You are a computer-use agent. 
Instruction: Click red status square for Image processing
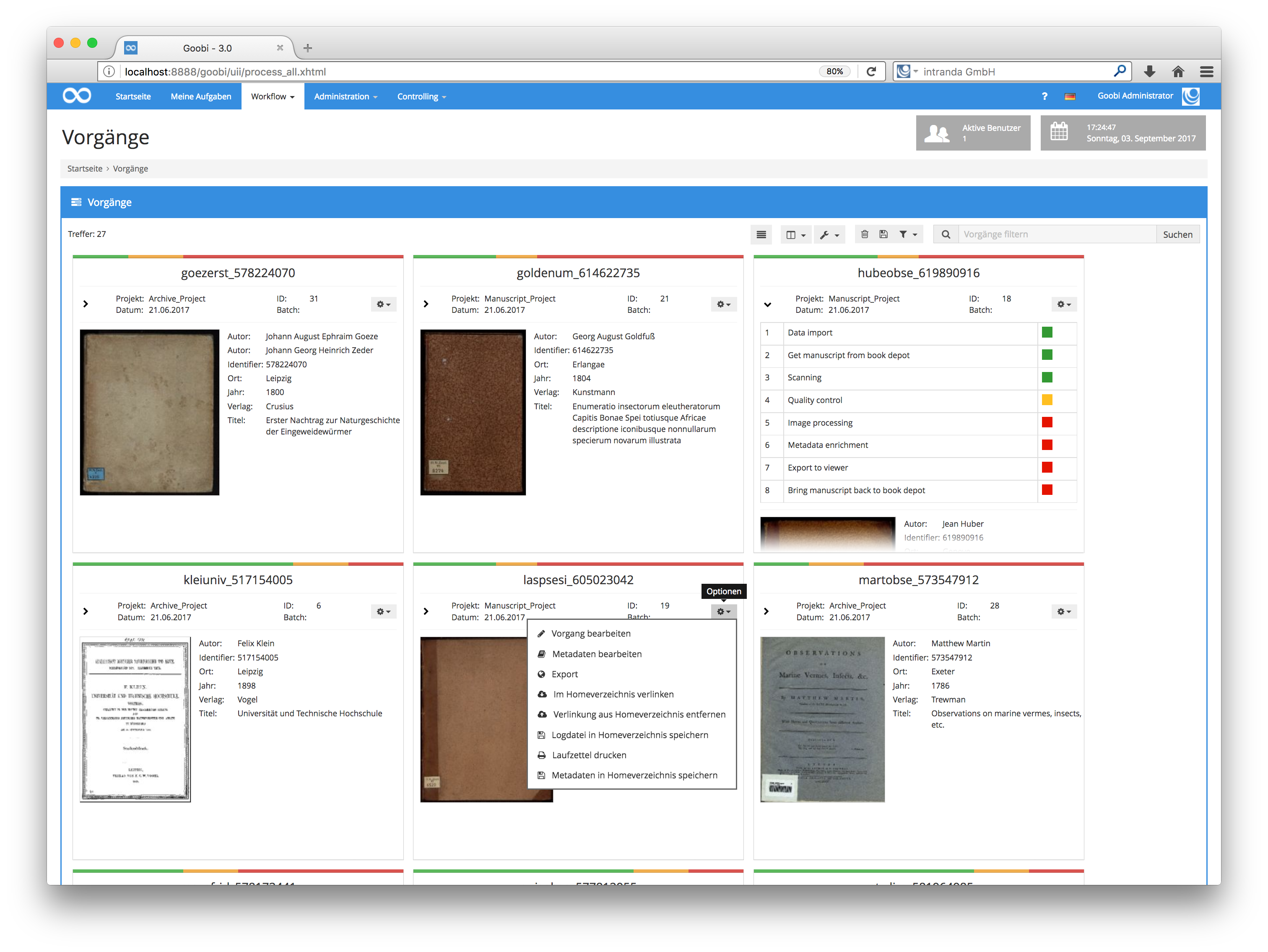pos(1047,423)
